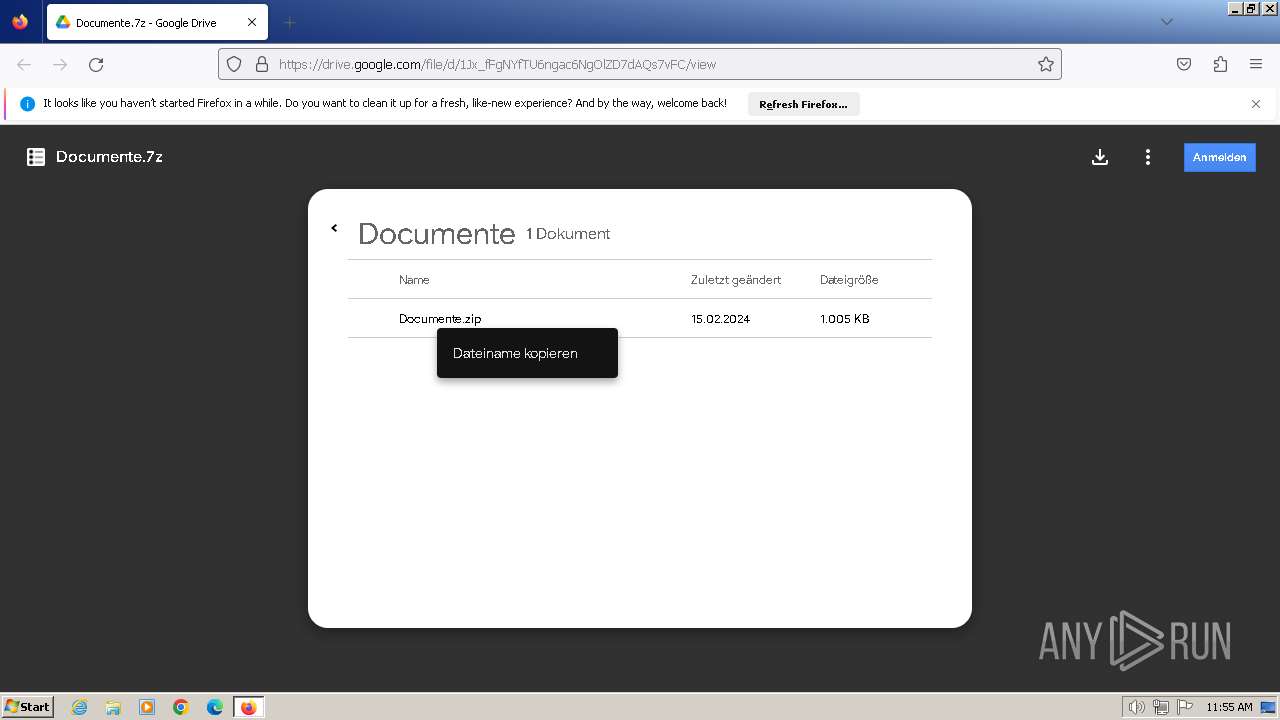Launch Microsoft Edge from taskbar

(215, 707)
